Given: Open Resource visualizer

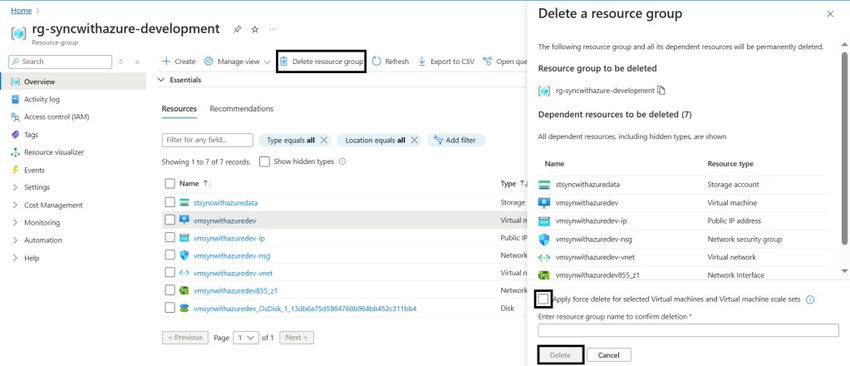Looking at the screenshot, I should [54, 152].
